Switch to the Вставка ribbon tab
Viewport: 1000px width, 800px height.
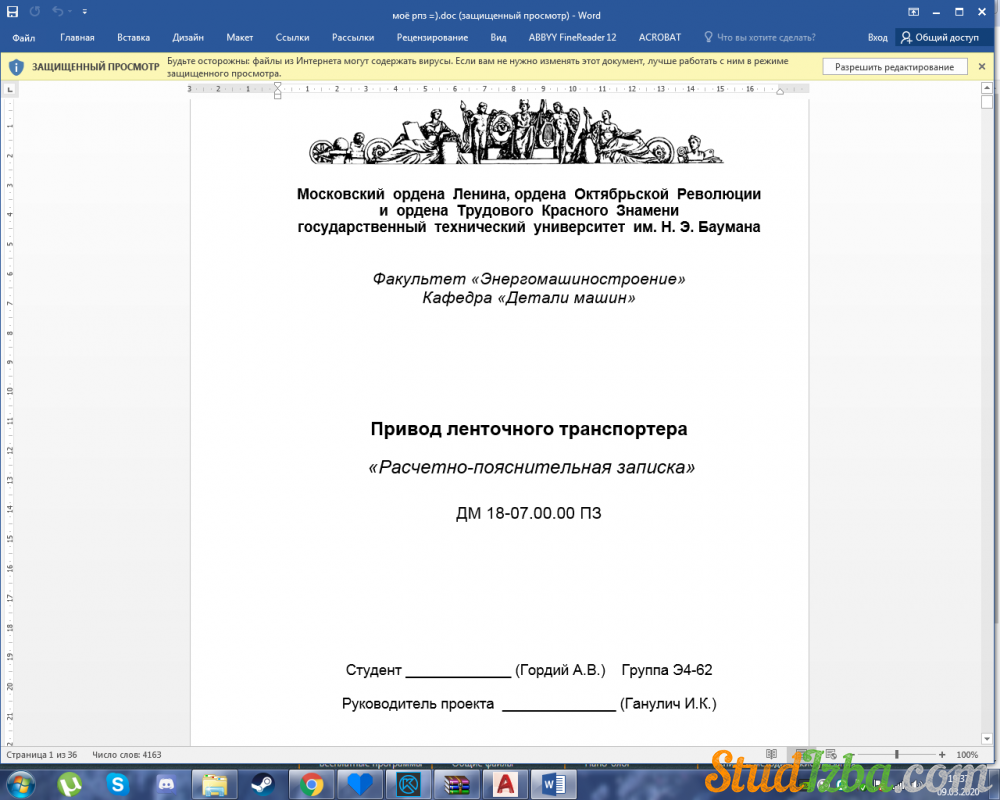133,38
